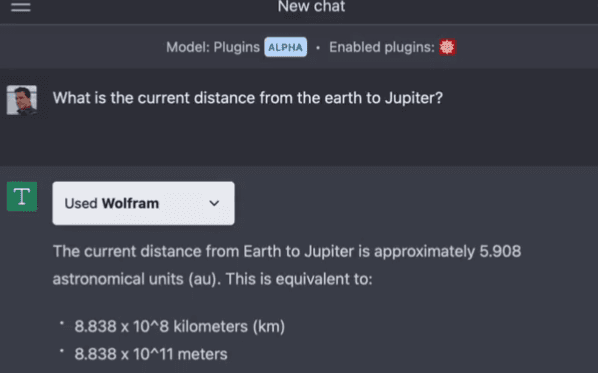Click the ALPHA badge label
598x373 pixels.
(286, 47)
